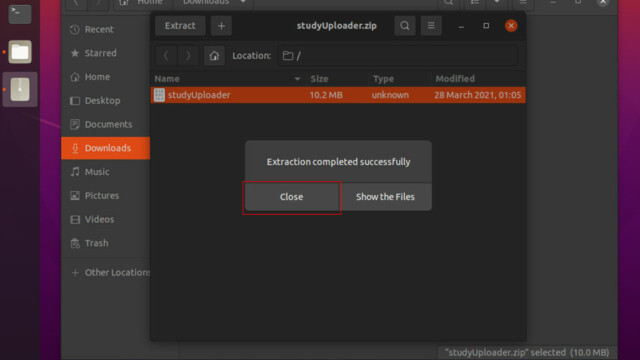Open search in archive manager header

click(x=404, y=26)
